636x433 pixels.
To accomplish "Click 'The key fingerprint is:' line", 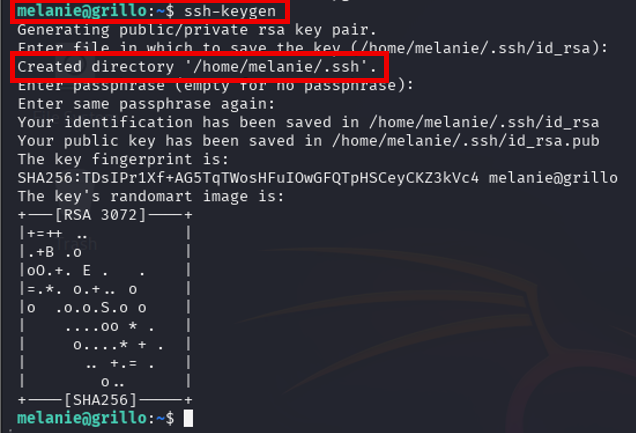I will pos(120,159).
